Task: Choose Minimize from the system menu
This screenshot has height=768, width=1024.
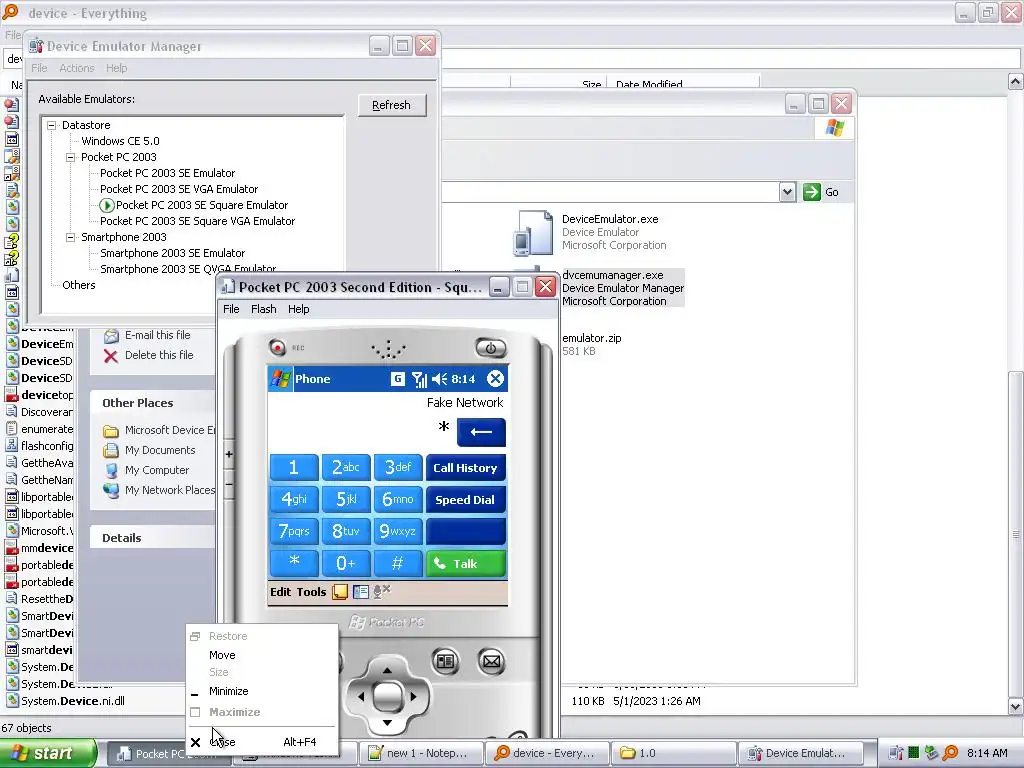Action: click(x=229, y=691)
